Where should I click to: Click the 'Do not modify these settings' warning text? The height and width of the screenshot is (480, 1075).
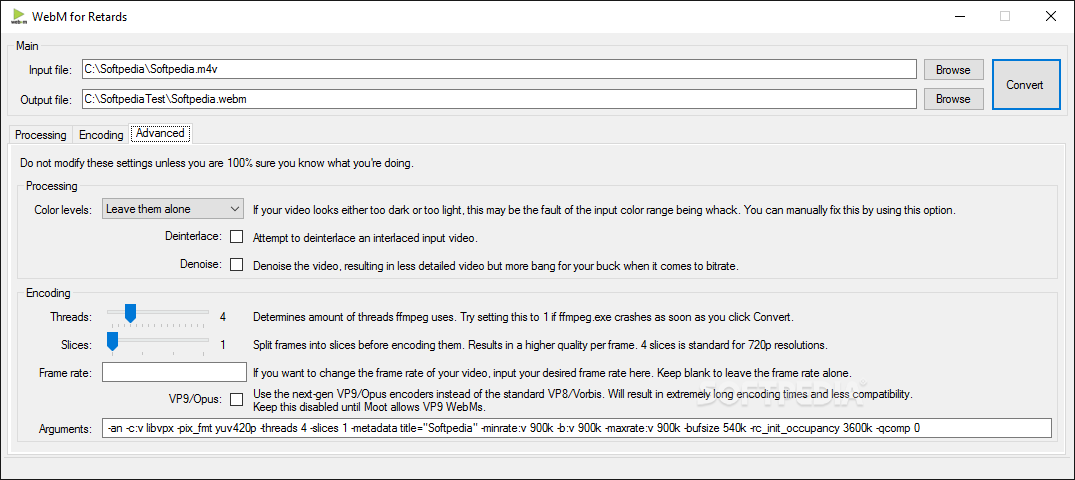coord(217,164)
